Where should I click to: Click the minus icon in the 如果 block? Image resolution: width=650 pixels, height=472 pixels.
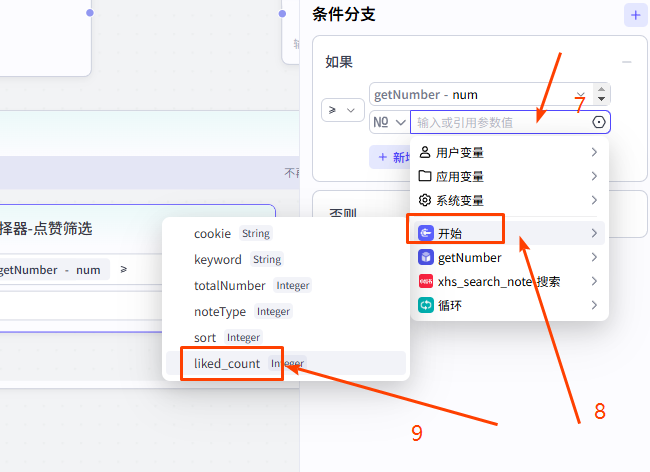627,62
